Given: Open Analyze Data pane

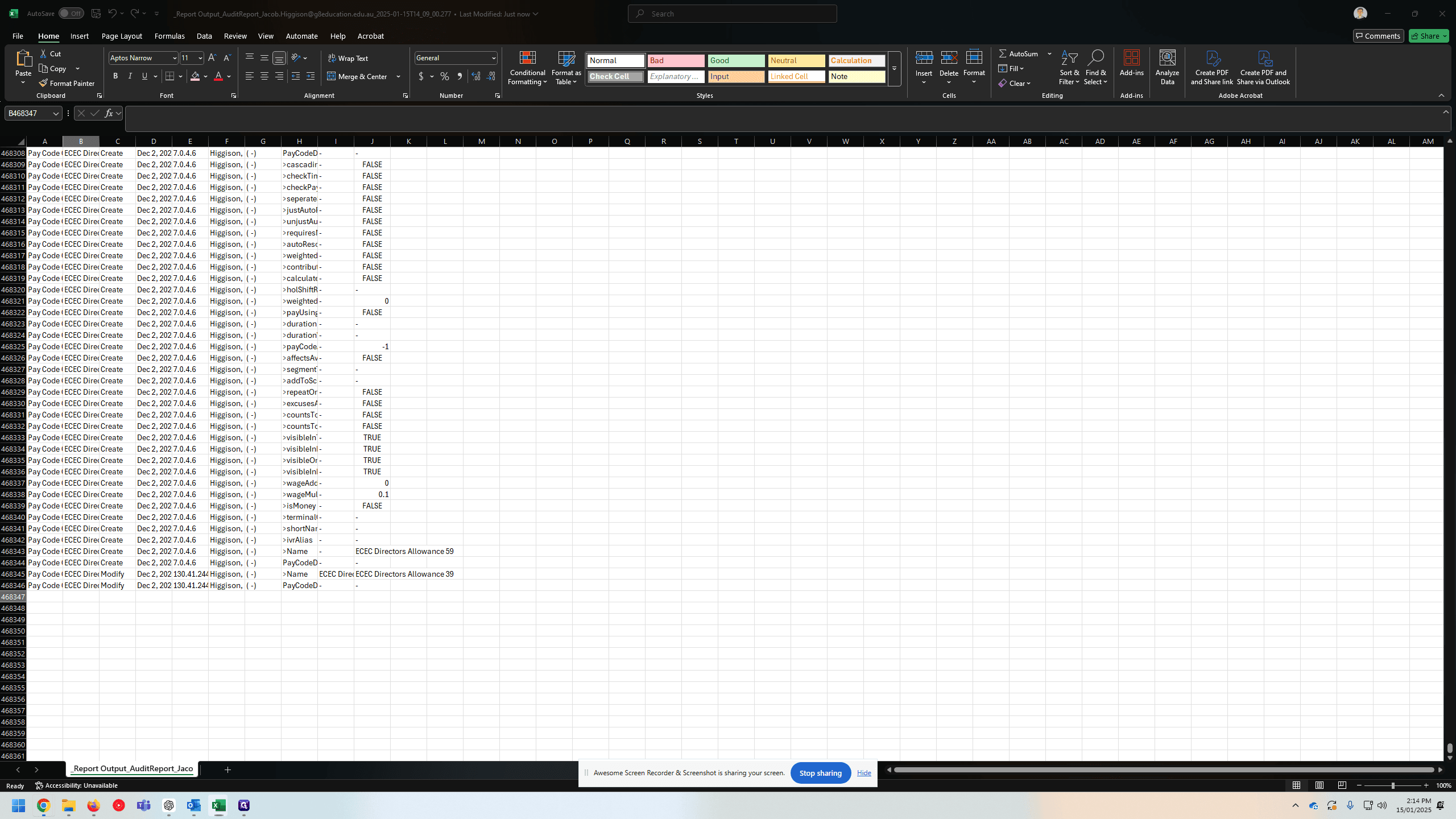Looking at the screenshot, I should [x=1167, y=68].
